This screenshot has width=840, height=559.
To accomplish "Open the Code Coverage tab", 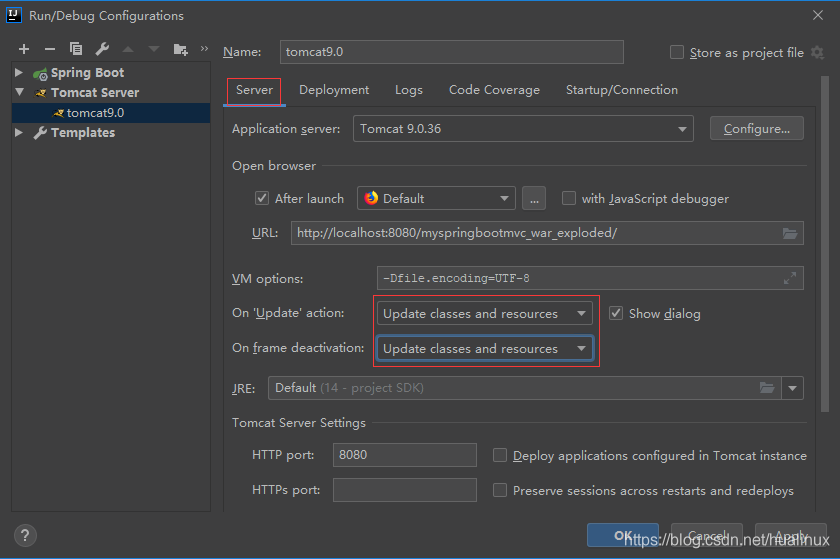I will (494, 90).
